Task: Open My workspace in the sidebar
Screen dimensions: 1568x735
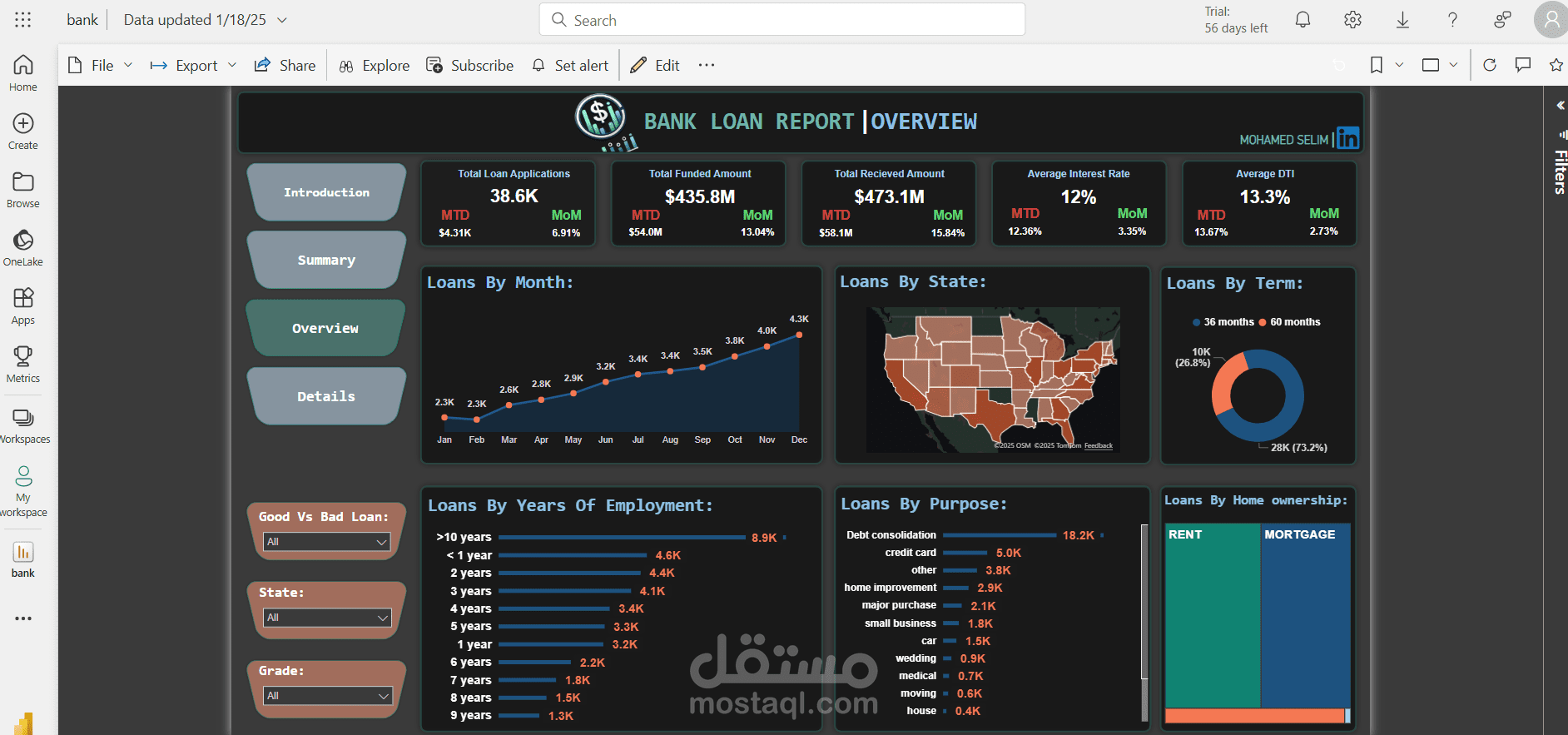Action: [x=23, y=491]
